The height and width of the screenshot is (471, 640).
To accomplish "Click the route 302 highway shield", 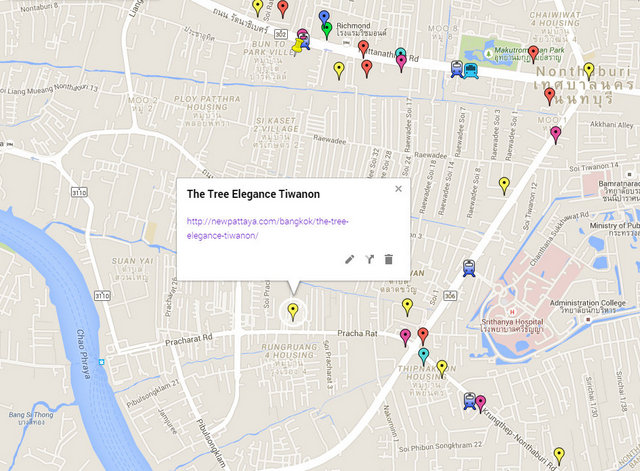I will click(x=281, y=34).
